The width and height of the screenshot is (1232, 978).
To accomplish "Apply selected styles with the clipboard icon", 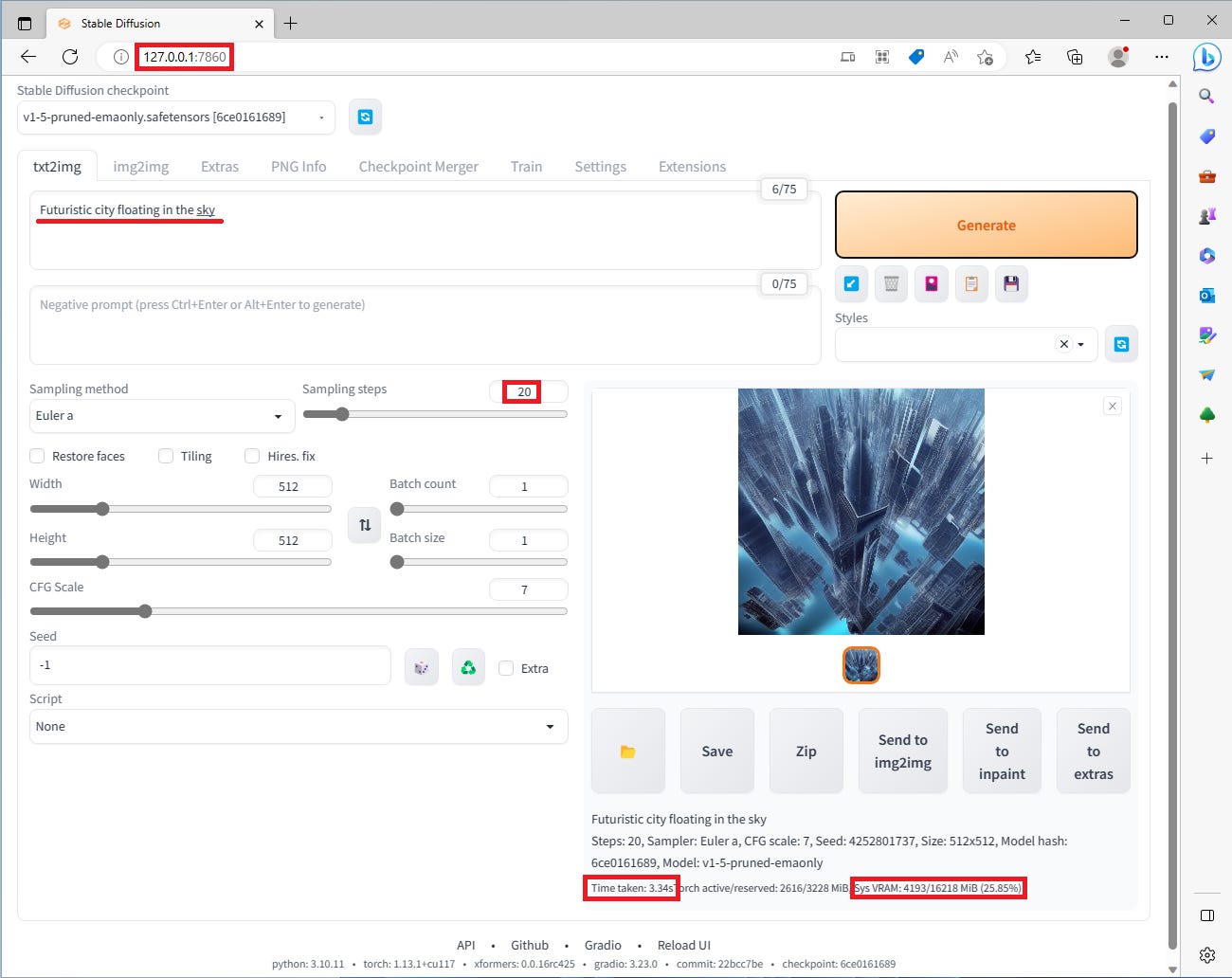I will pos(971,283).
